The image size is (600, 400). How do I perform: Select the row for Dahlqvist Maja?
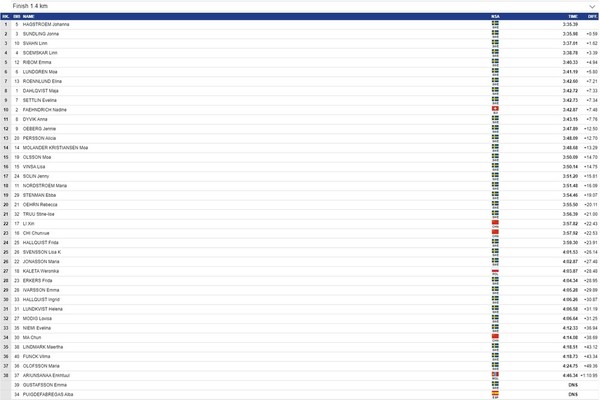[300, 90]
